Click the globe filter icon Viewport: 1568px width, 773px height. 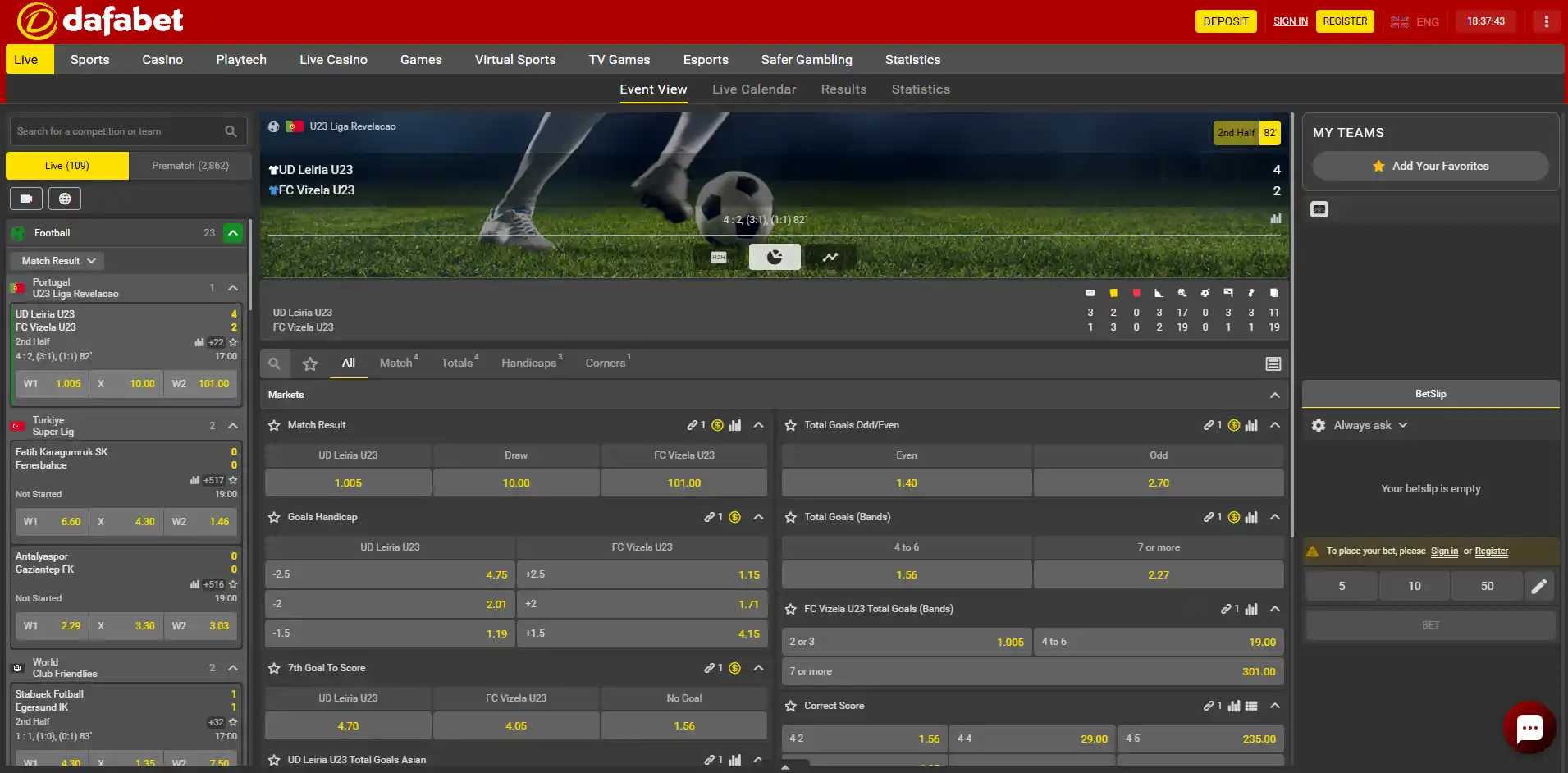point(65,199)
